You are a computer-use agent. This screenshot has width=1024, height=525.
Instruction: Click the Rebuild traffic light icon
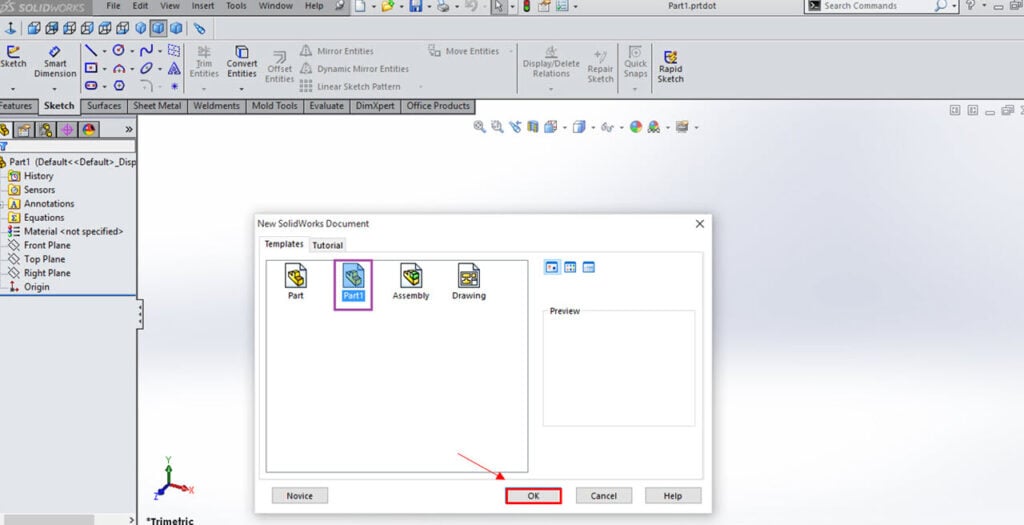[526, 6]
